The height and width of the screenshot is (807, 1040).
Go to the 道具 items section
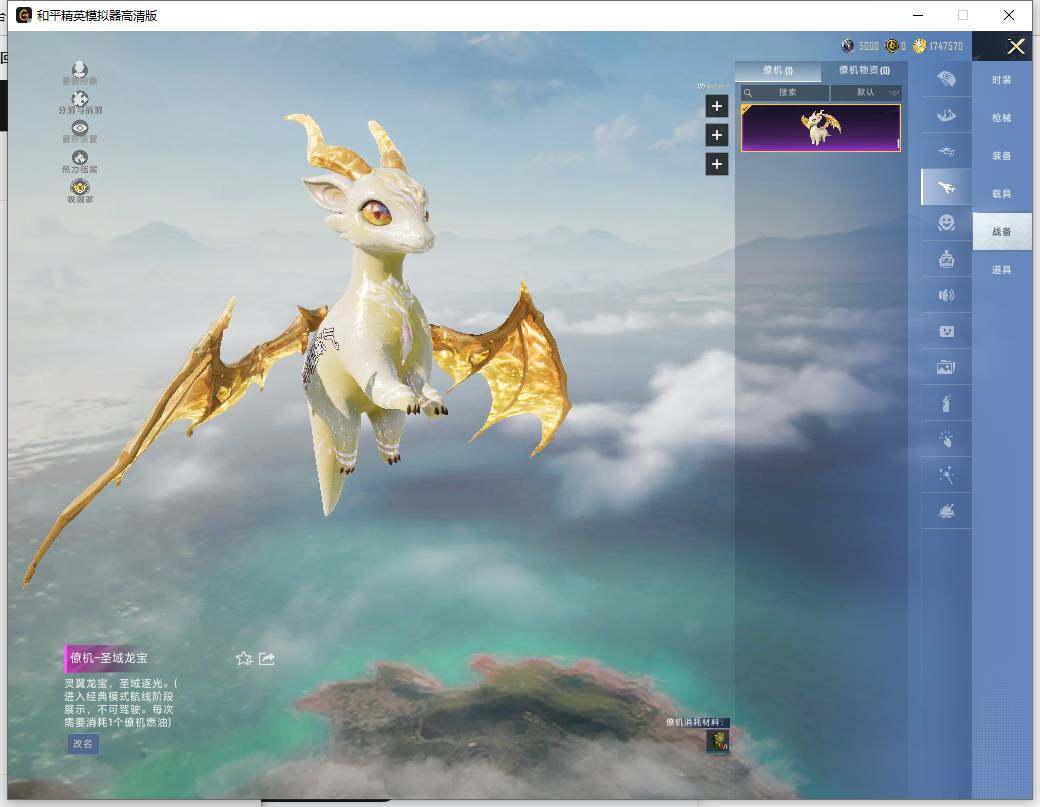tap(1001, 270)
